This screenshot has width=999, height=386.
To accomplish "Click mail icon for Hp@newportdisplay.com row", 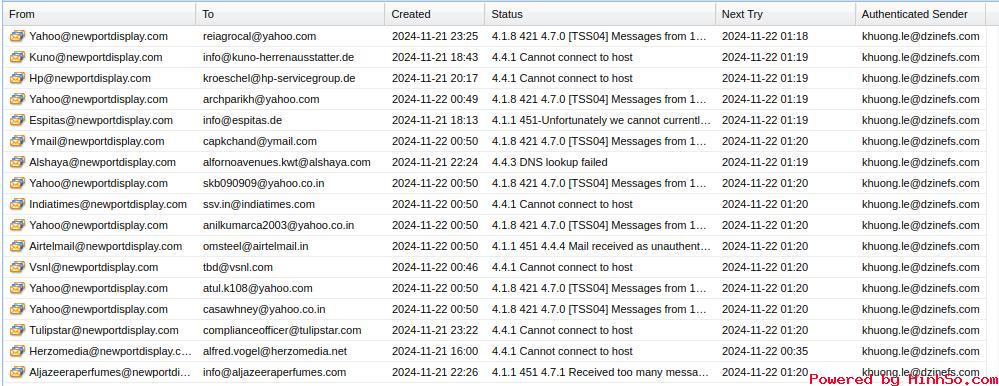I will pos(17,78).
